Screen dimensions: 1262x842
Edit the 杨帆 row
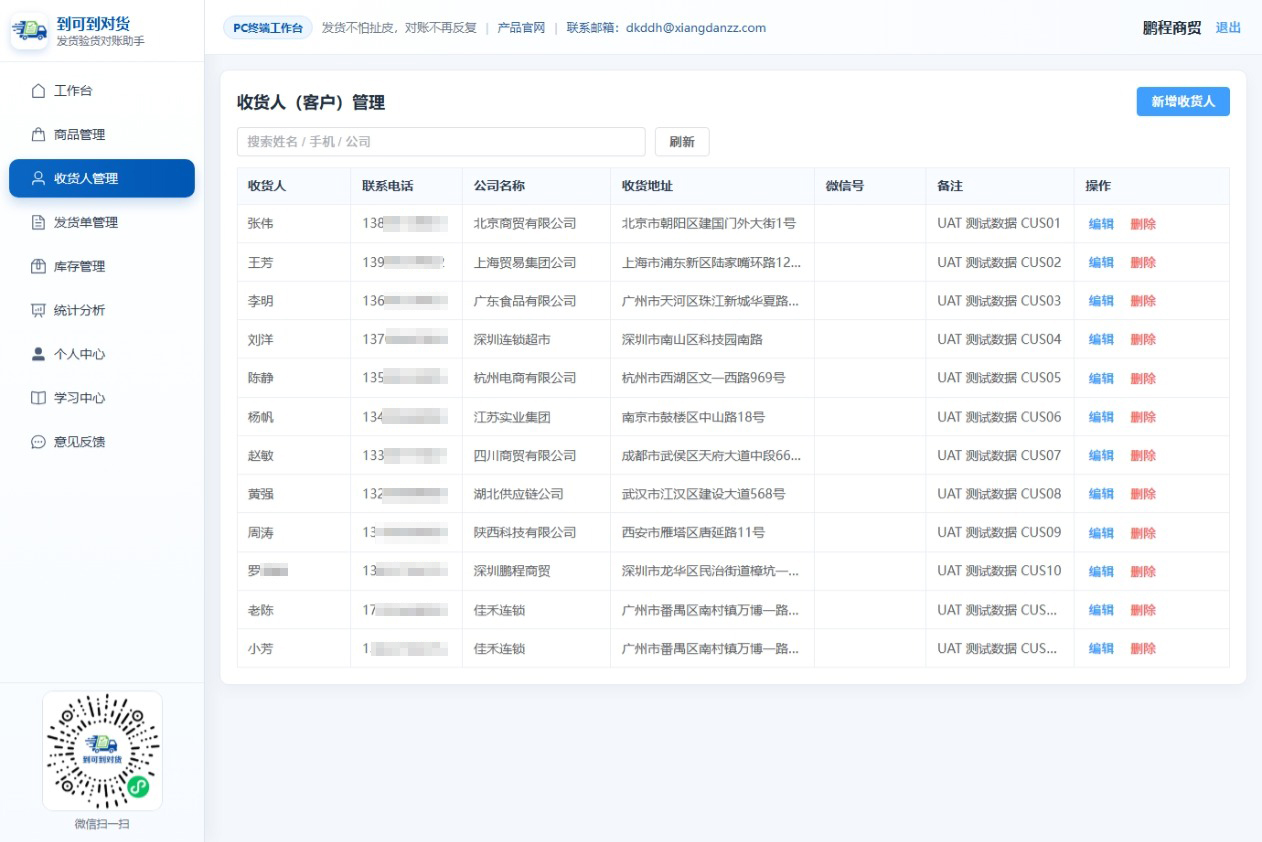tap(1101, 417)
